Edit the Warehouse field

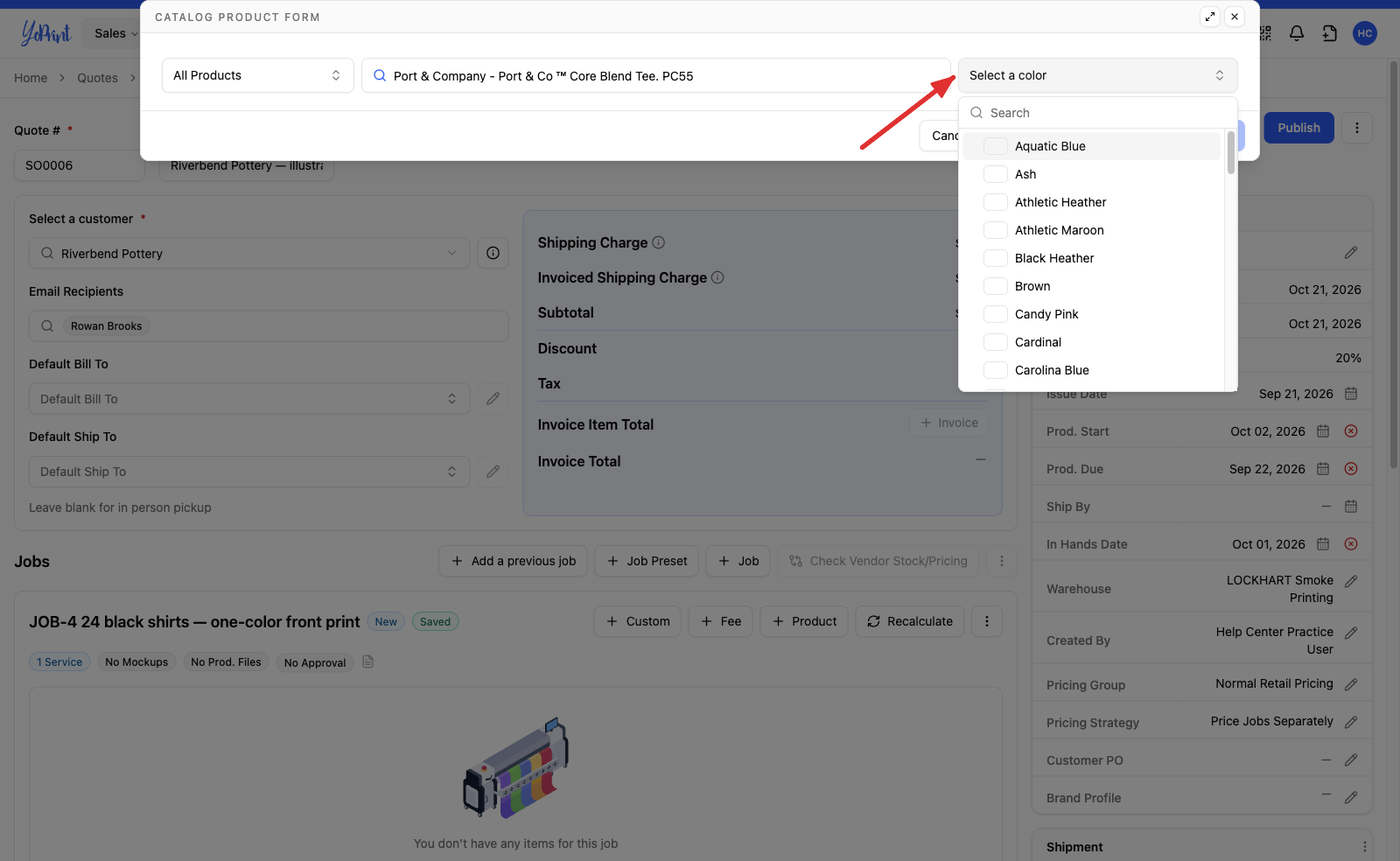click(x=1351, y=581)
